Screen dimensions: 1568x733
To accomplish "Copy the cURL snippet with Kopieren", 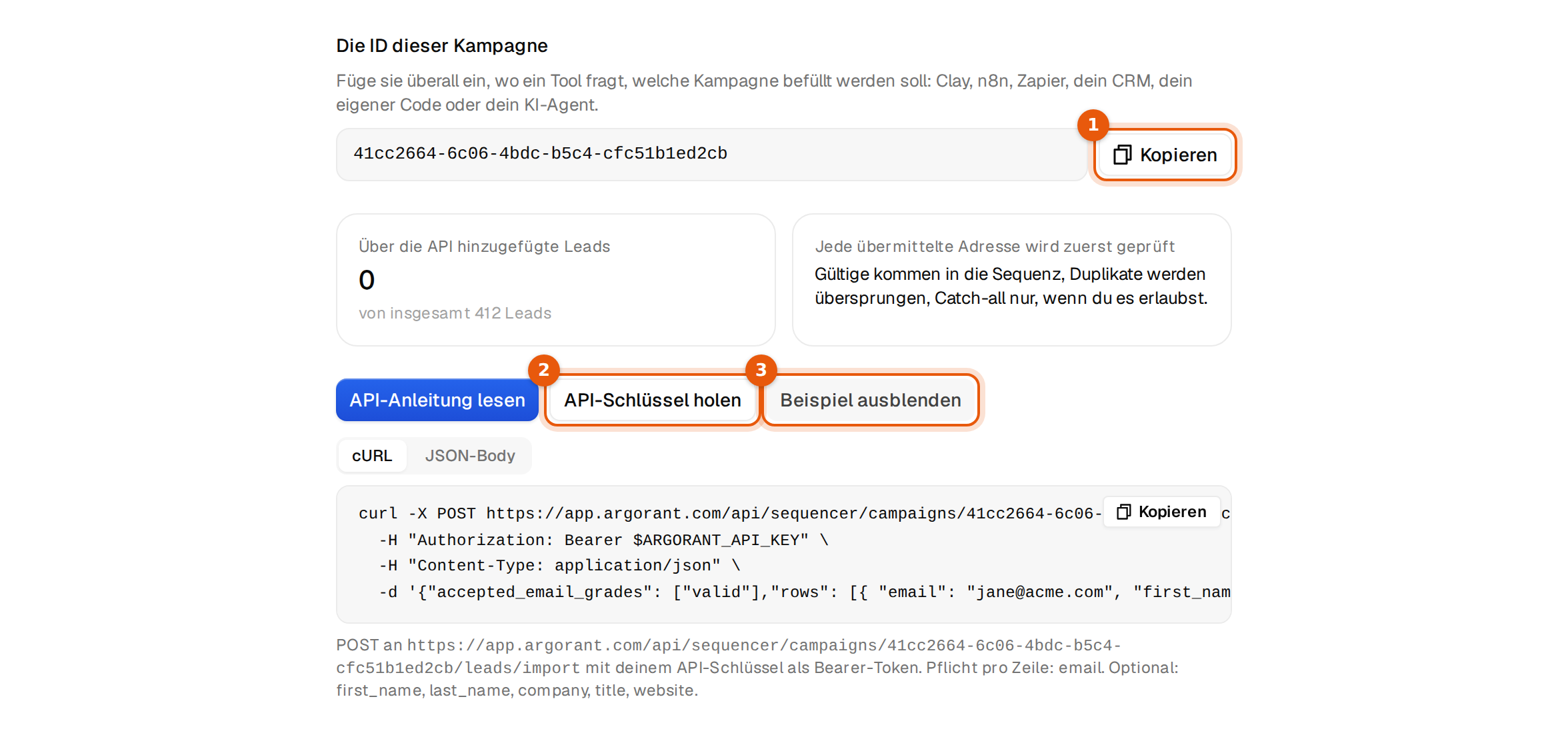I will pyautogui.click(x=1162, y=512).
